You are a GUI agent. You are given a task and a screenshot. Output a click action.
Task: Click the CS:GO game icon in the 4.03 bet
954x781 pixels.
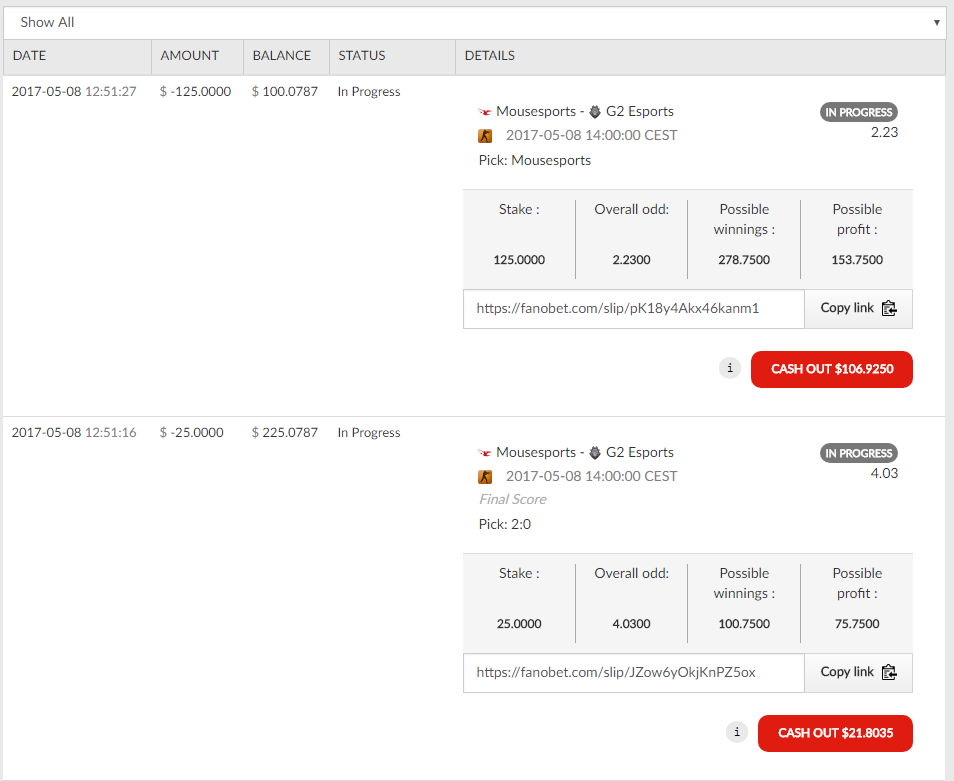(x=485, y=477)
